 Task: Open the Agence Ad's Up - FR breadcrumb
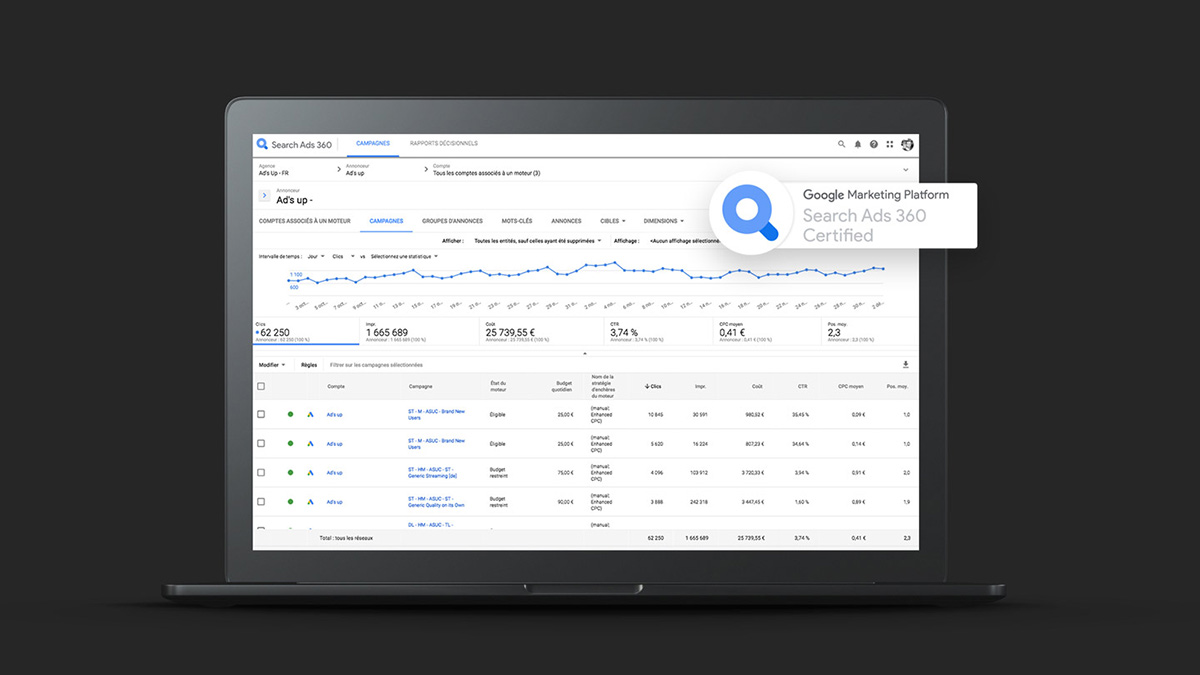click(x=274, y=170)
